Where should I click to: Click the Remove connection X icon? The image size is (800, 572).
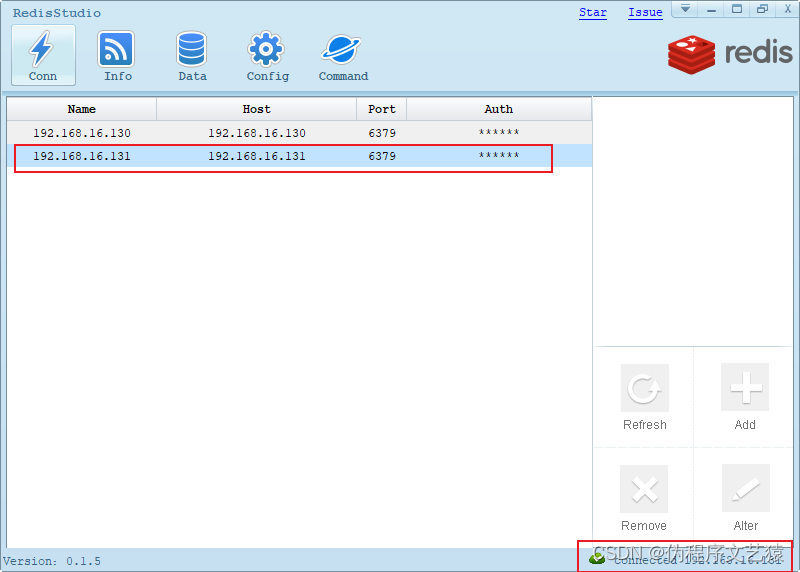(644, 489)
